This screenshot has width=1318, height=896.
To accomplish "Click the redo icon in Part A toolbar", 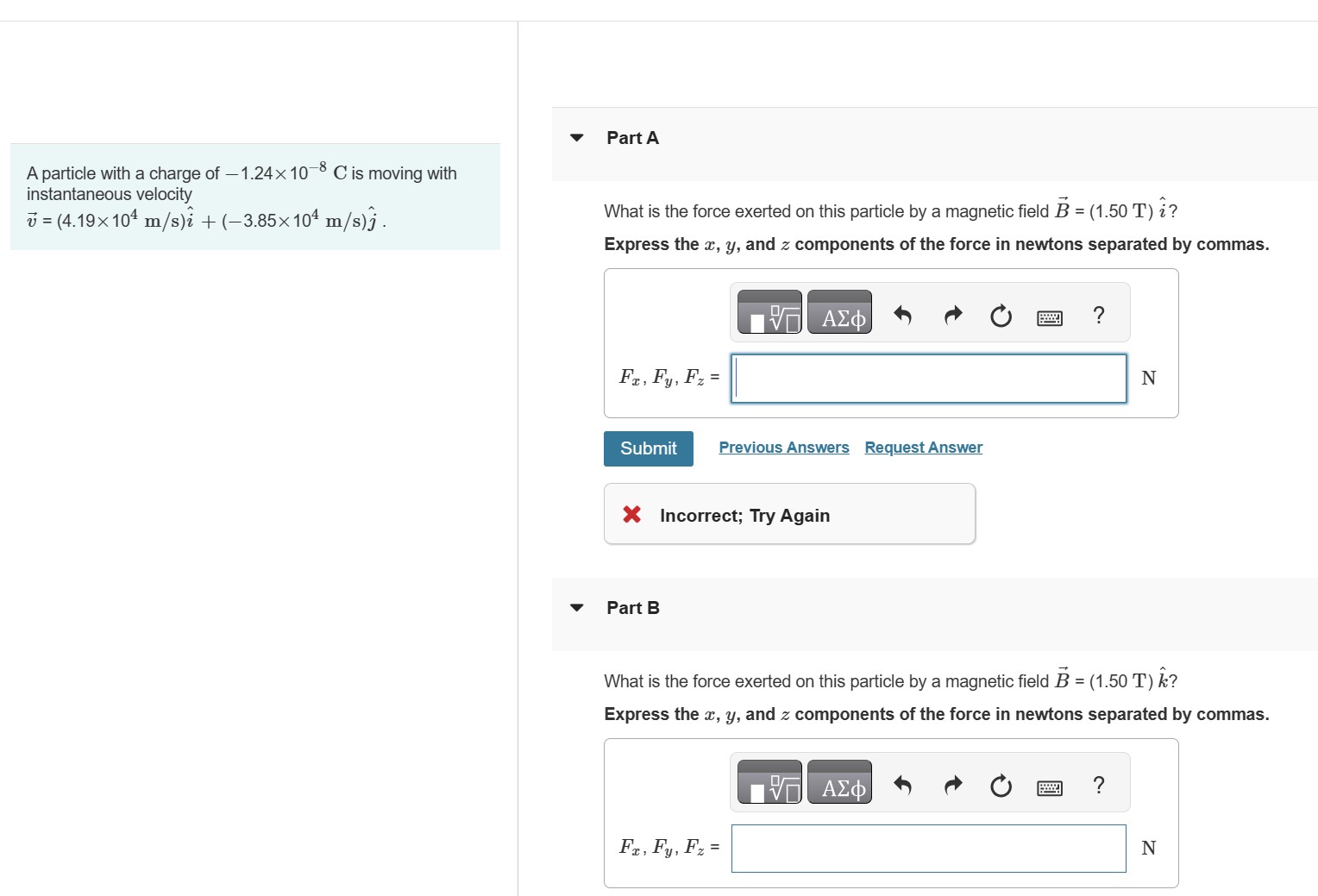I will point(952,316).
